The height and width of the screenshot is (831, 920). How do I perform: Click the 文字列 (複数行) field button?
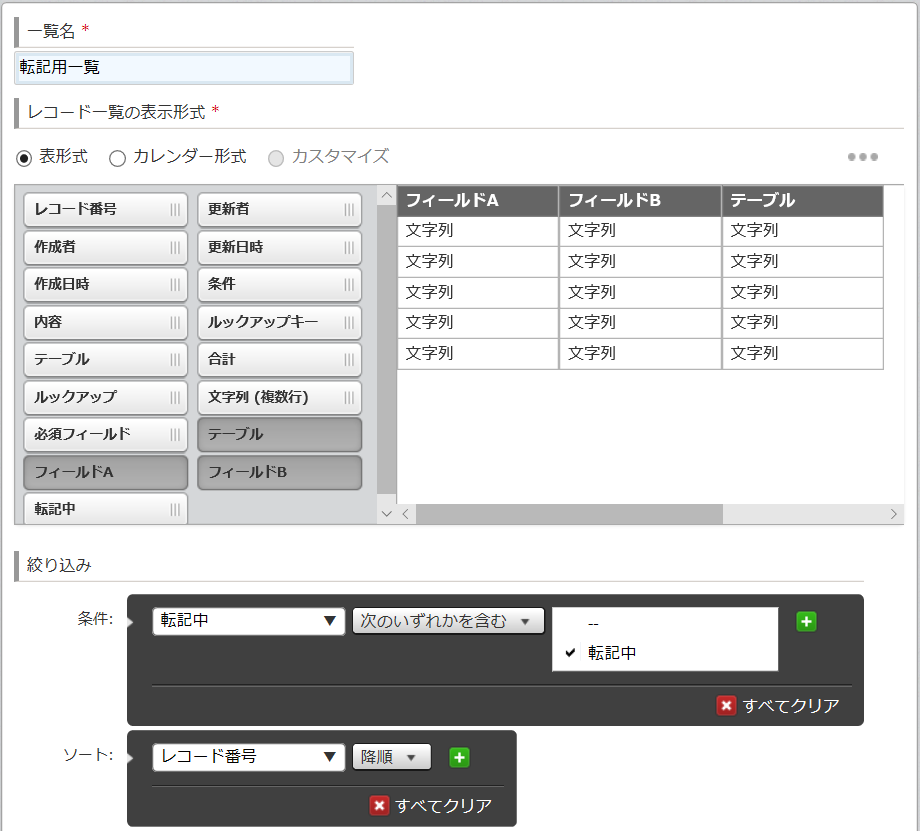279,398
